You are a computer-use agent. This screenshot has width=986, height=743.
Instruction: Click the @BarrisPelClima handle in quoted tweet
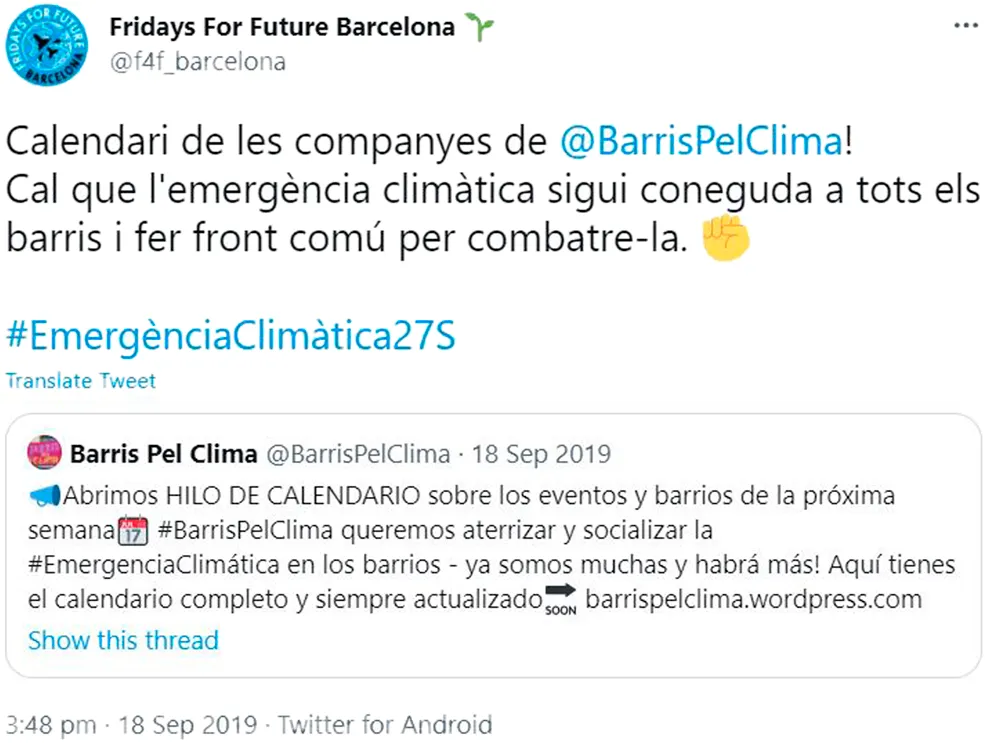pyautogui.click(x=357, y=455)
